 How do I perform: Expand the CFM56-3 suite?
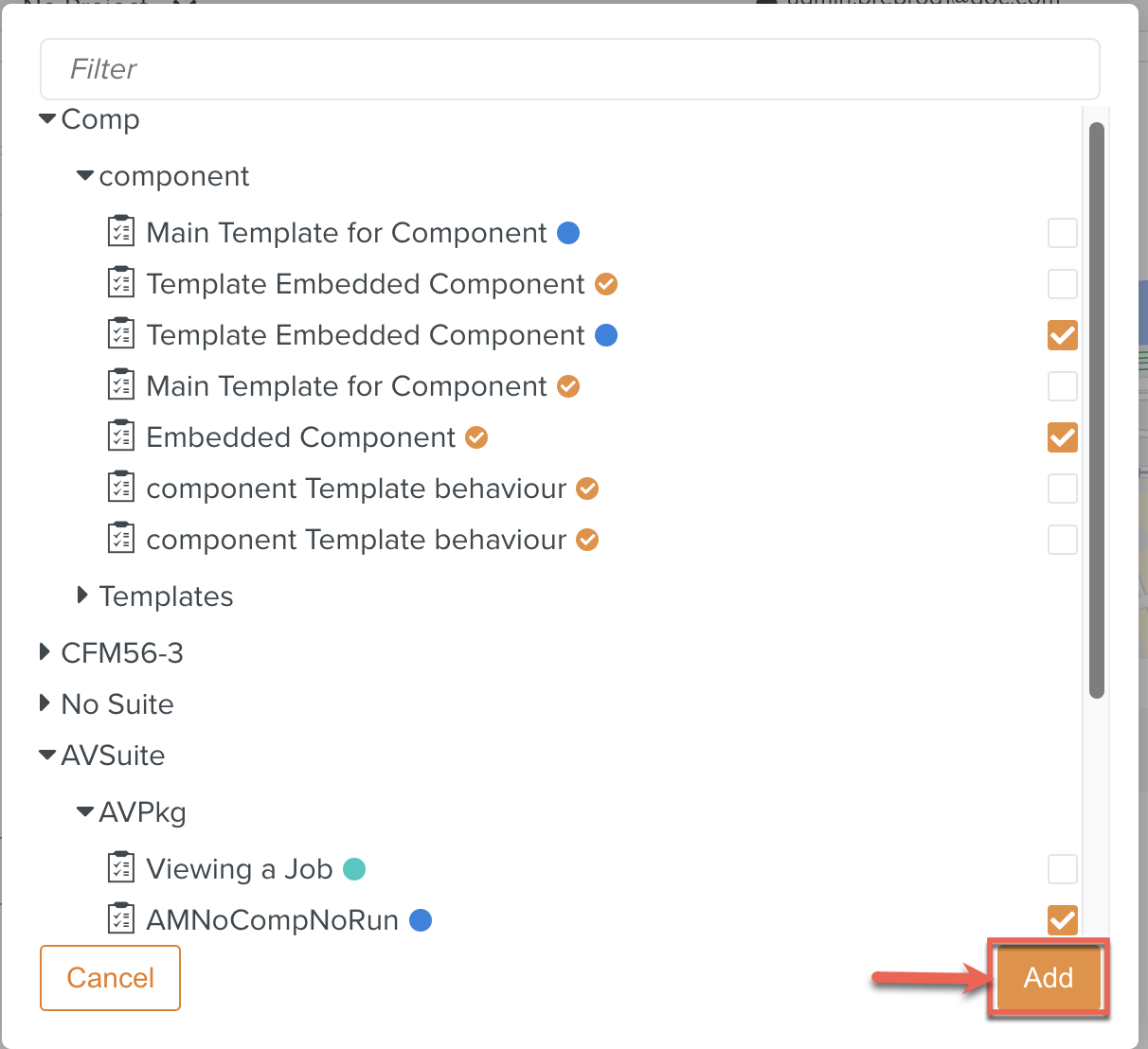[45, 652]
